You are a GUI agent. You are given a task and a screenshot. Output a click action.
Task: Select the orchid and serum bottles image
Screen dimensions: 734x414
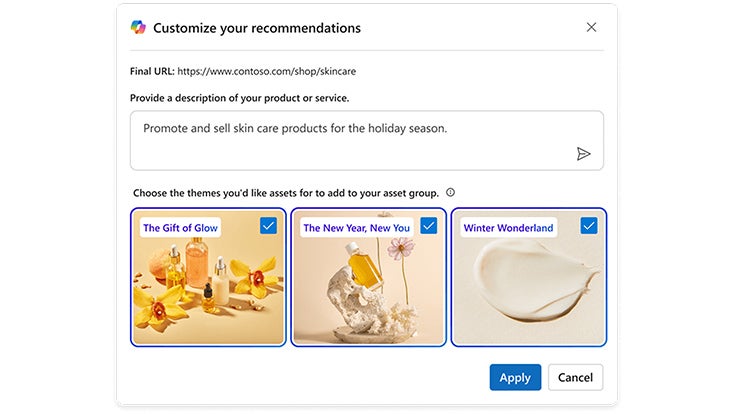(x=208, y=290)
